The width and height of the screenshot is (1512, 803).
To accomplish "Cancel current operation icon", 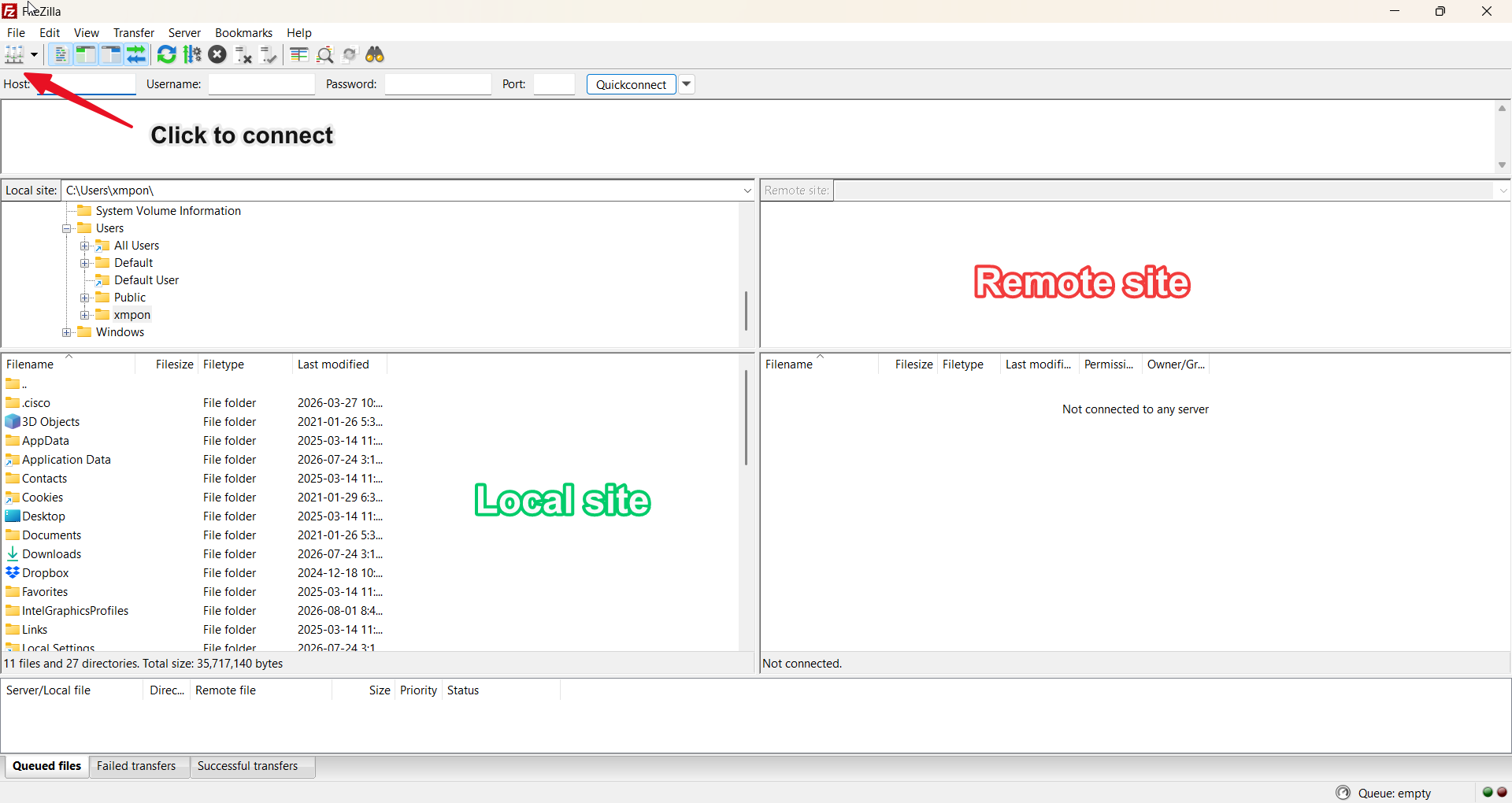I will tap(217, 54).
